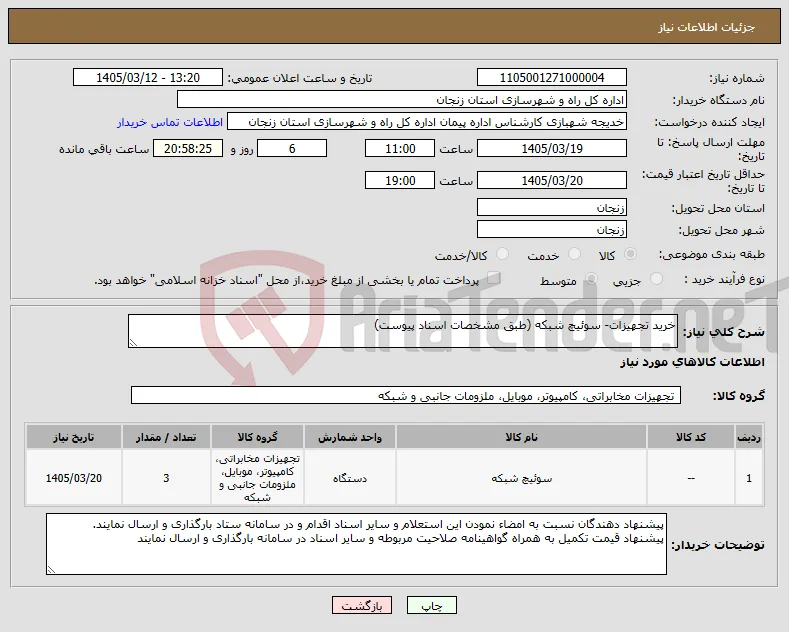This screenshot has height=632, width=789.
Task: Select the کالا/خدمت radio button
Action: point(502,254)
